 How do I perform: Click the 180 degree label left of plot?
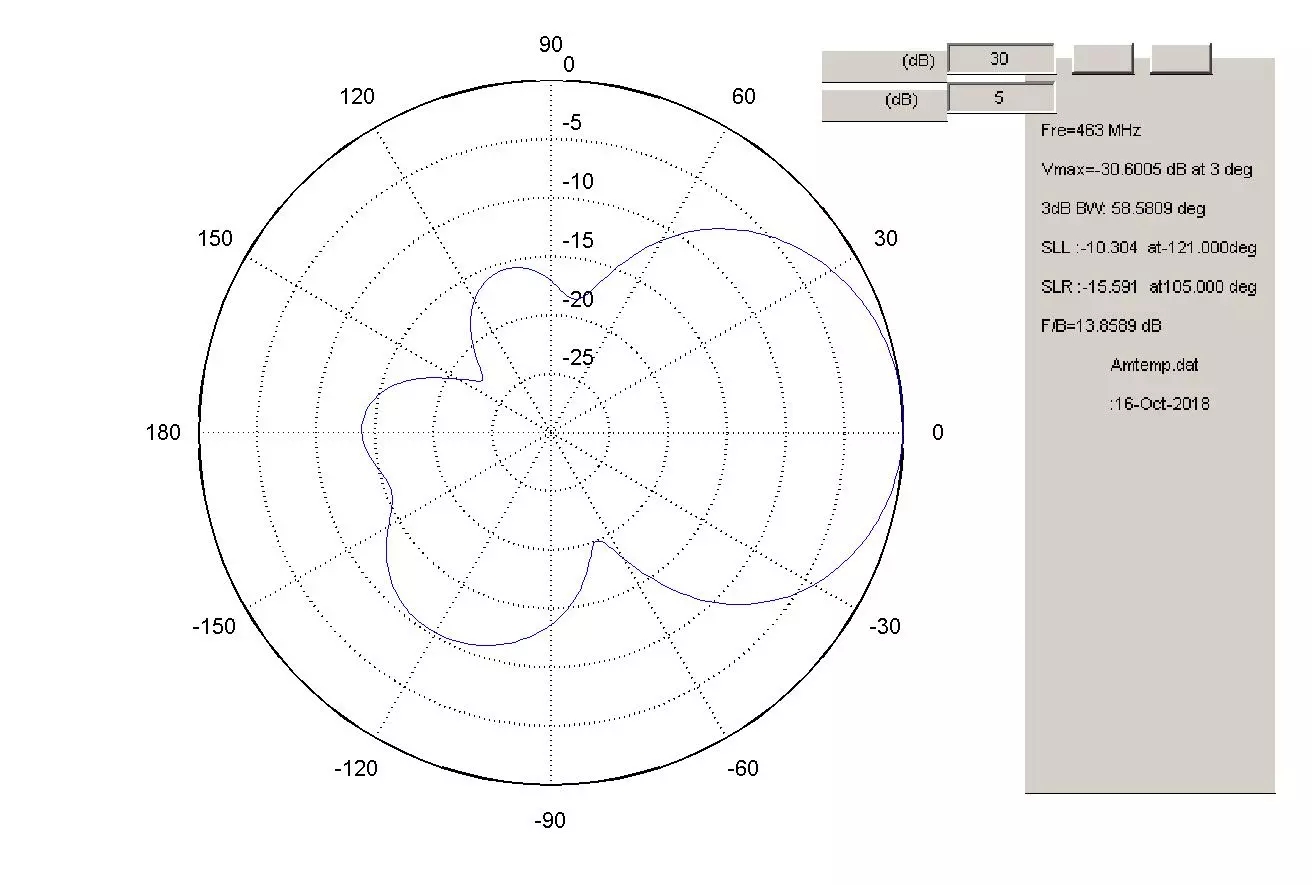(x=164, y=433)
